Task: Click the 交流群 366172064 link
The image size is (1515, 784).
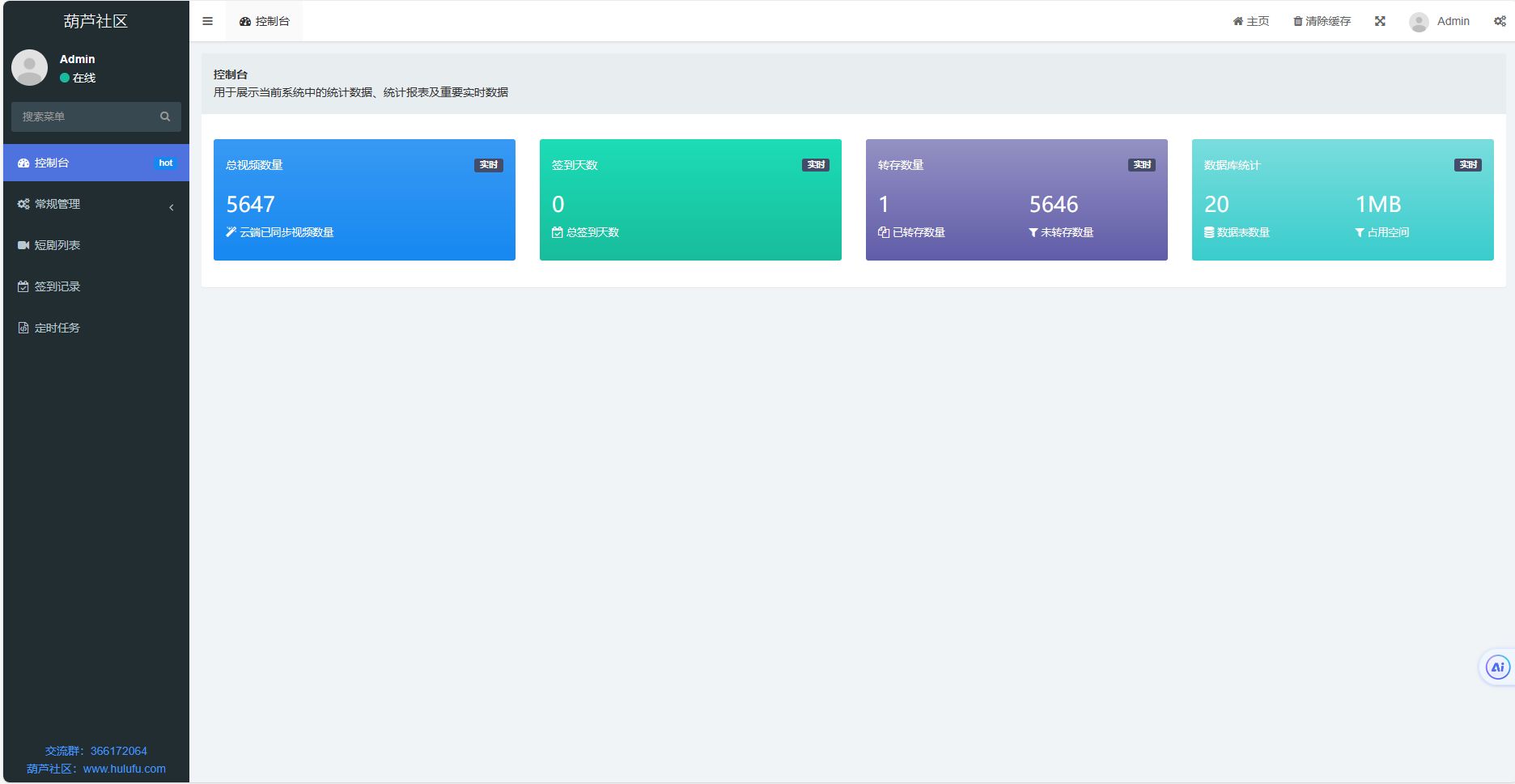Action: [x=96, y=751]
